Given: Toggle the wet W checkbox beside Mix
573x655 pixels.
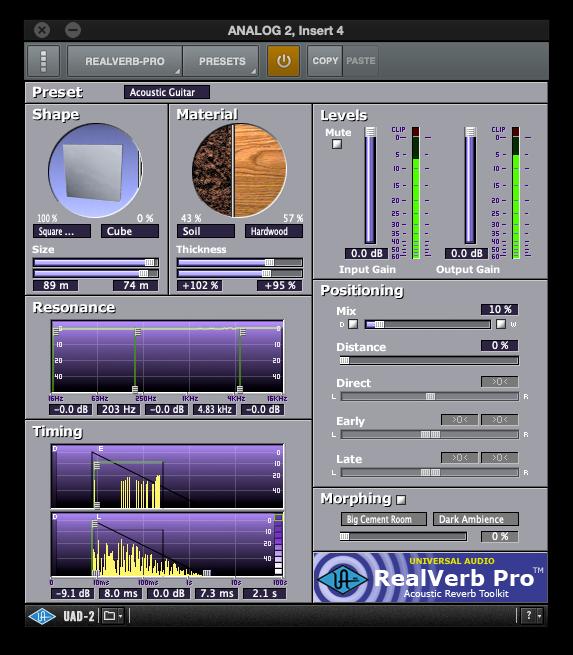Looking at the screenshot, I should click(501, 324).
